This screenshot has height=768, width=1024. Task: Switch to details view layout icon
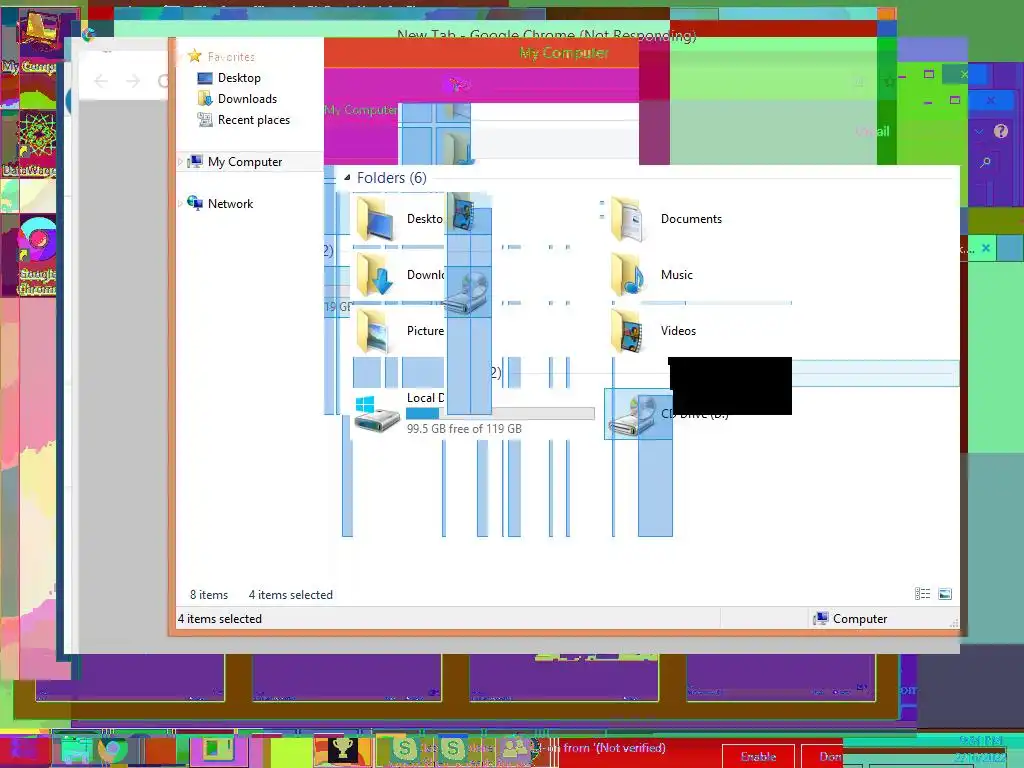(922, 594)
